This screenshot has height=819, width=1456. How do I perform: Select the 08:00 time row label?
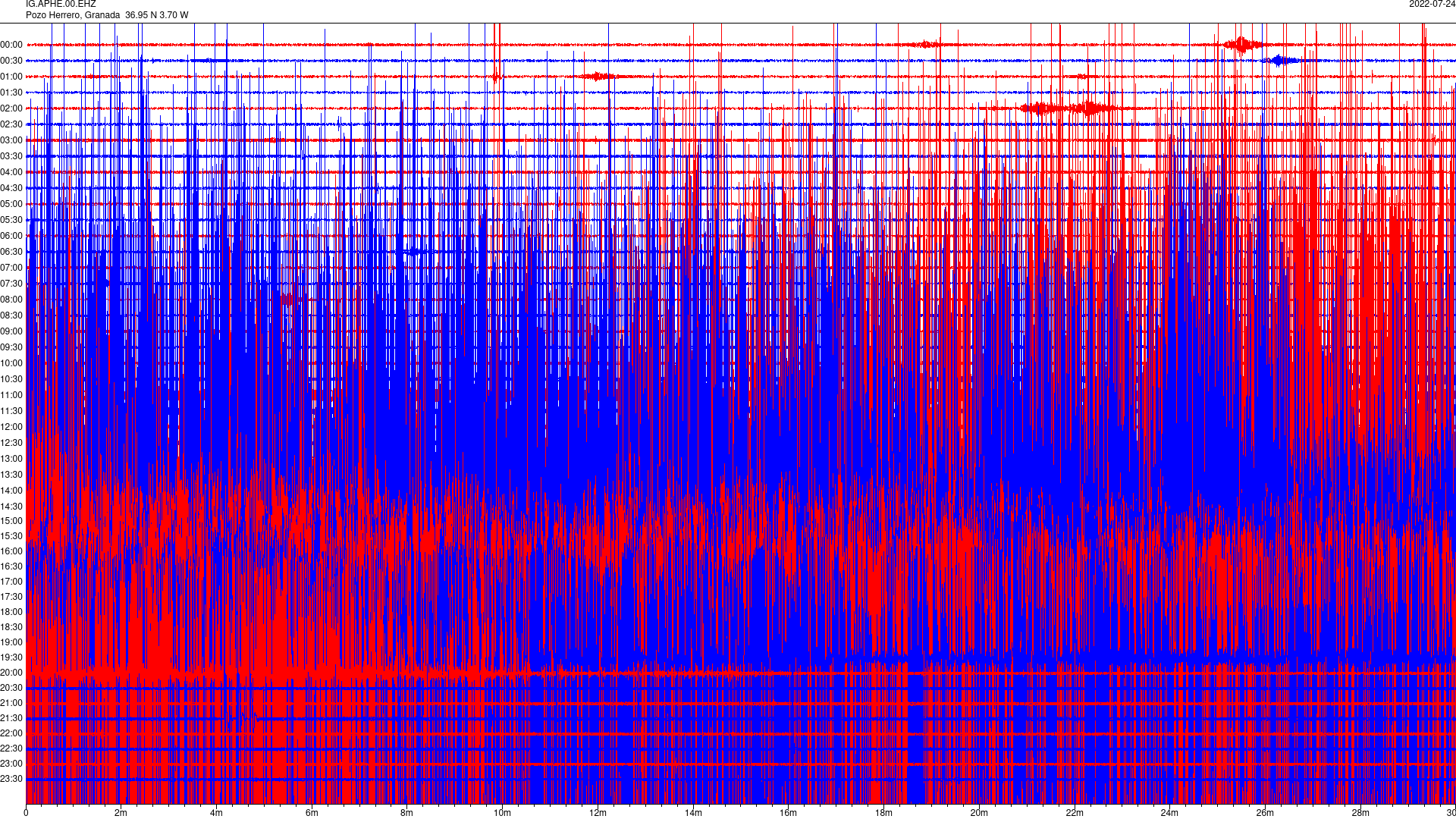pyautogui.click(x=11, y=300)
